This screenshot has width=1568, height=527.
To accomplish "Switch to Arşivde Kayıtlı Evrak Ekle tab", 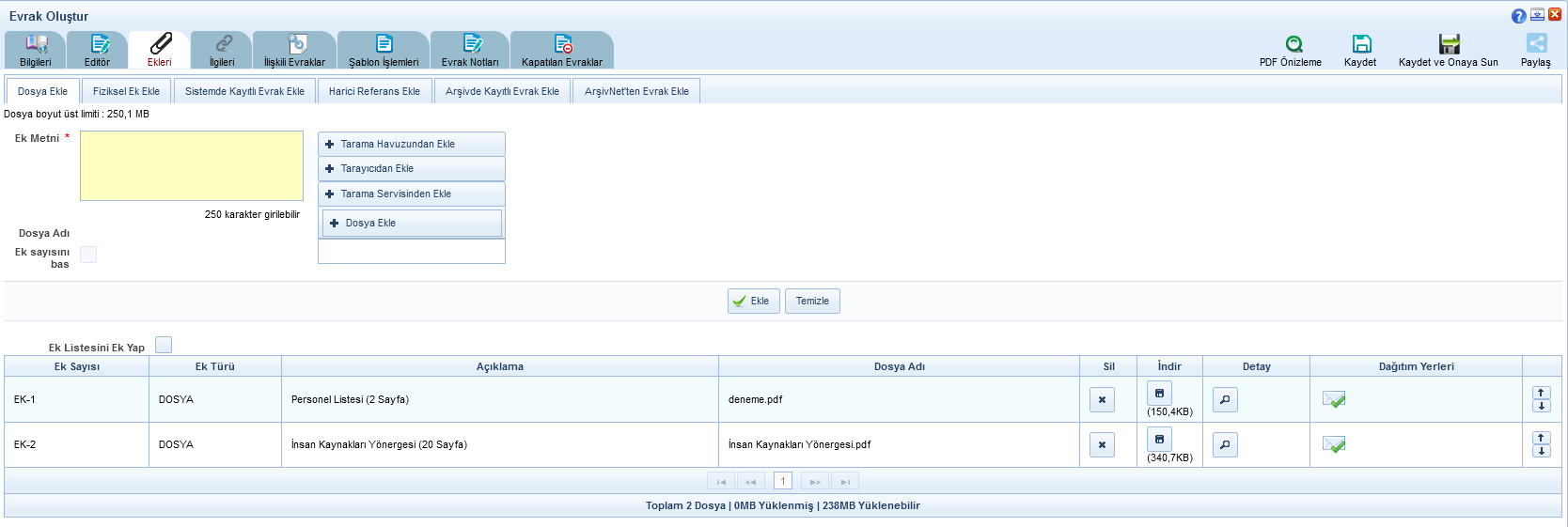I will (502, 91).
